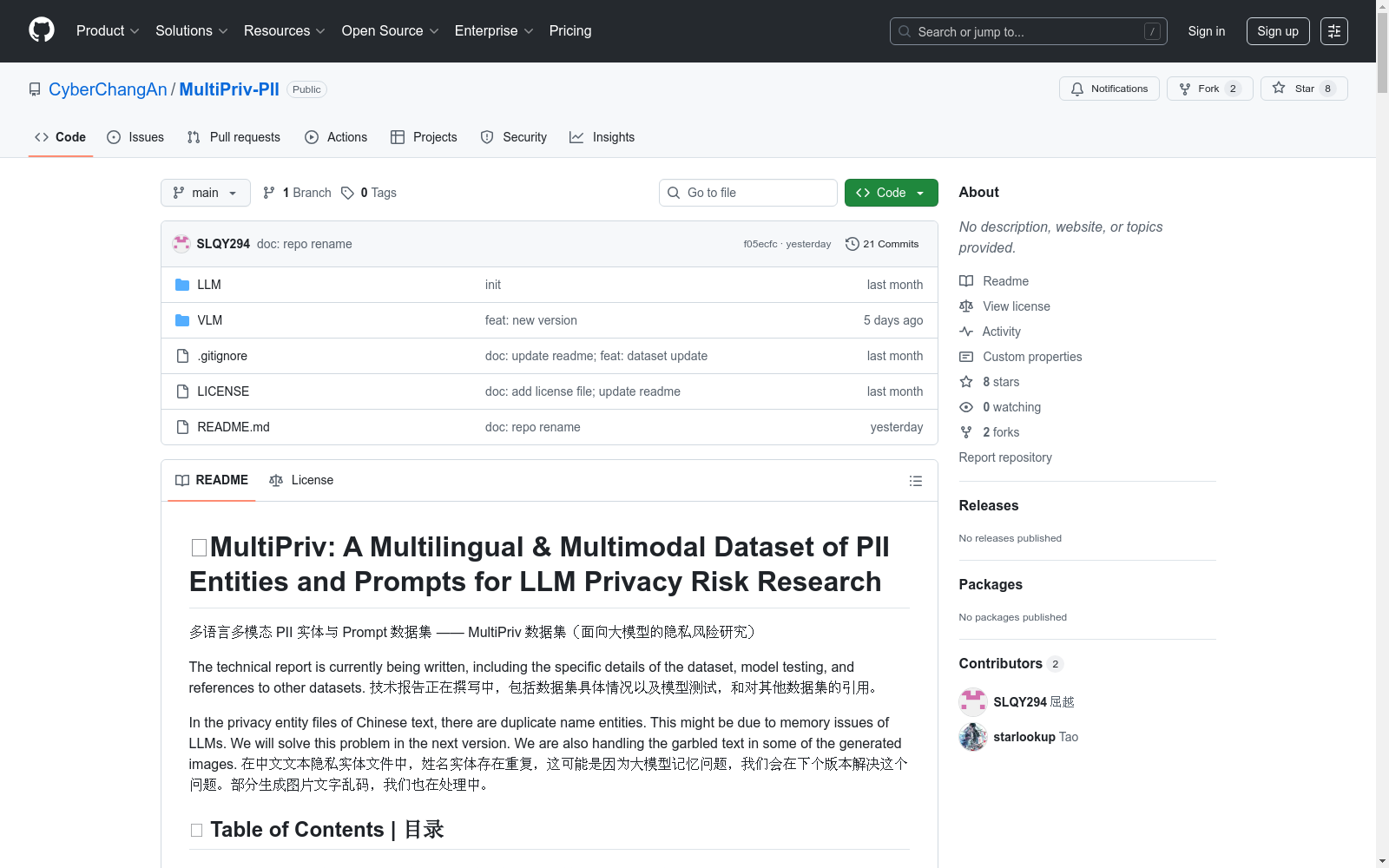Open the green Code dropdown button
Viewport: 1389px width, 868px height.
point(891,193)
